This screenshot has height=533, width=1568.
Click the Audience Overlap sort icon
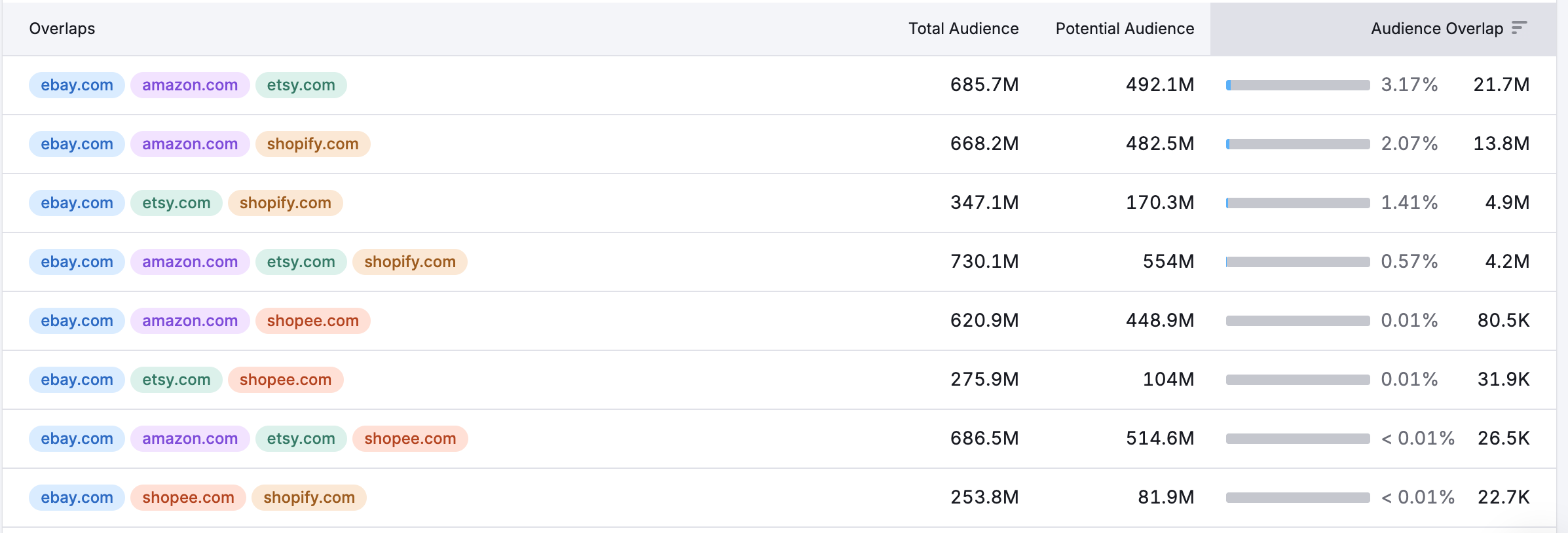tap(1519, 28)
